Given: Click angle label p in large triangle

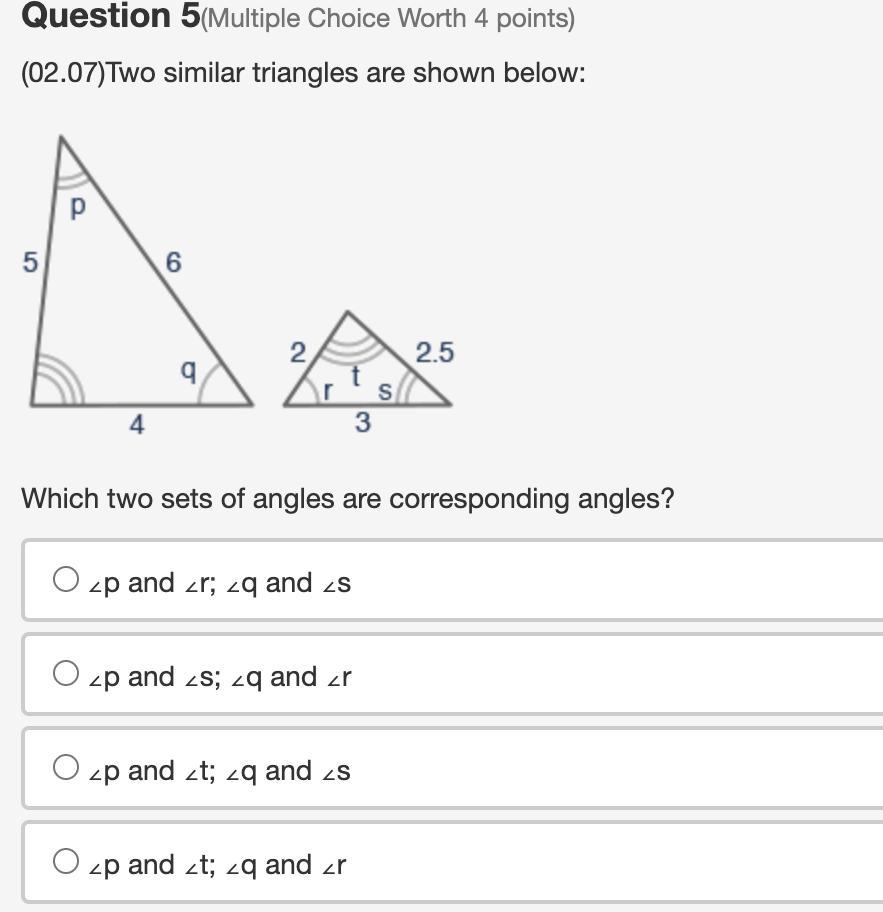Looking at the screenshot, I should tap(78, 208).
